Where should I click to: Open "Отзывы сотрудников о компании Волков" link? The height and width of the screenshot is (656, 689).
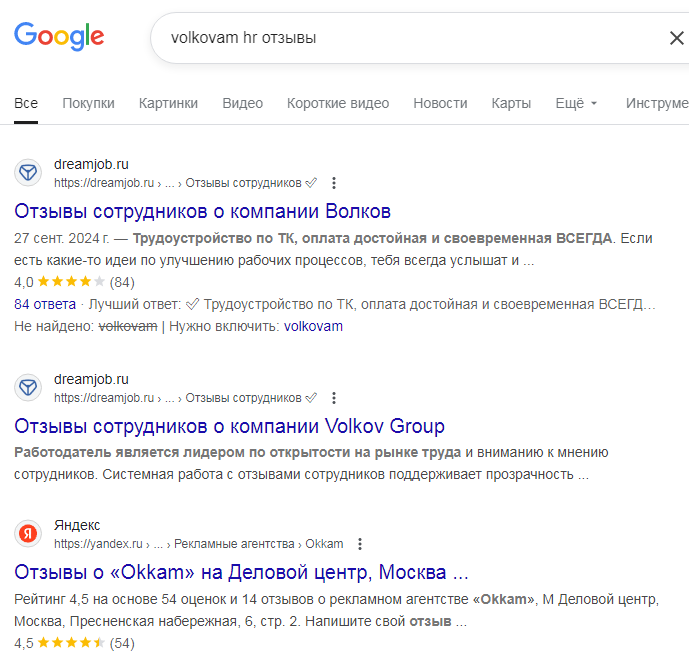pos(203,212)
